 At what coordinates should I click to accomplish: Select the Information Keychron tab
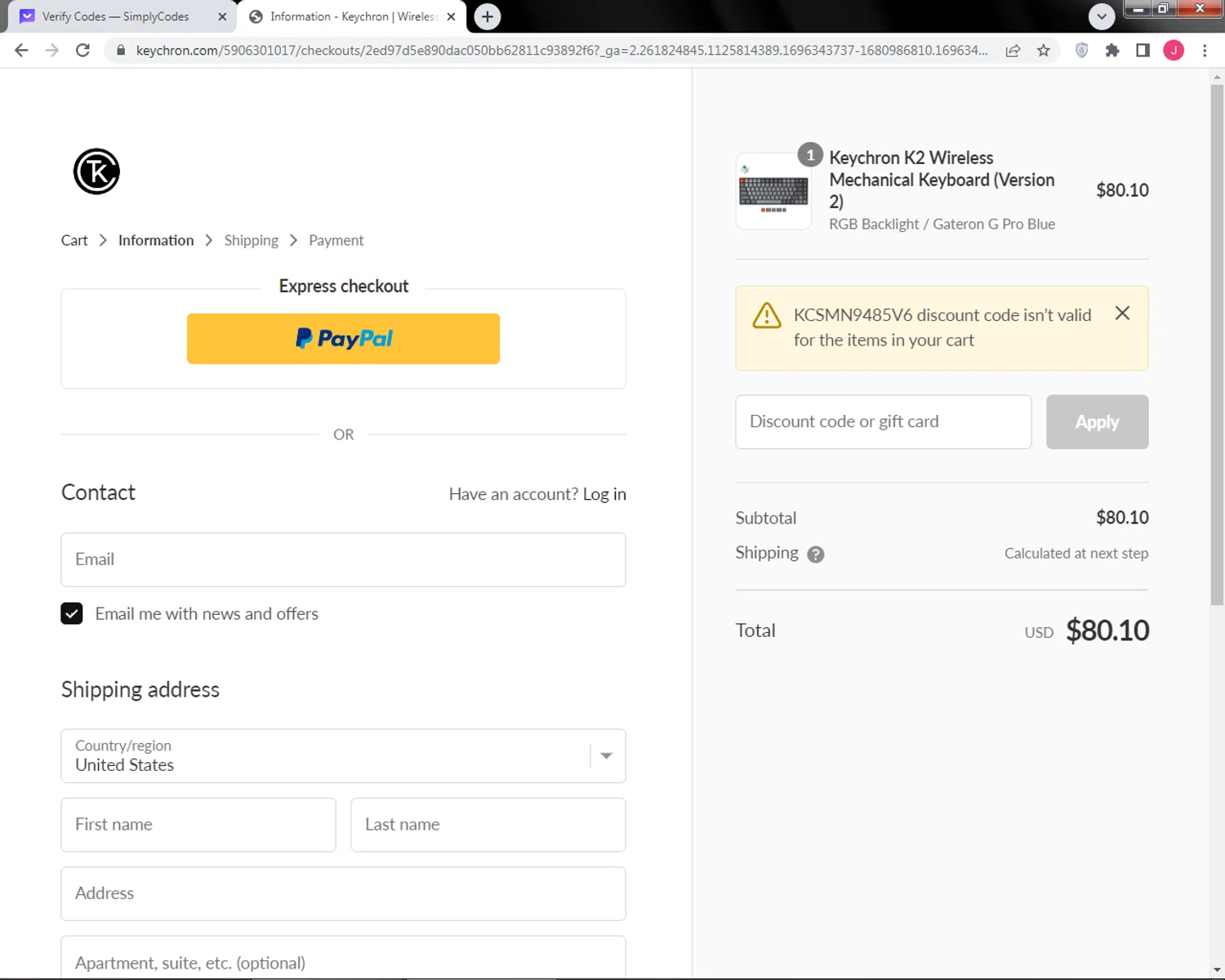351,16
